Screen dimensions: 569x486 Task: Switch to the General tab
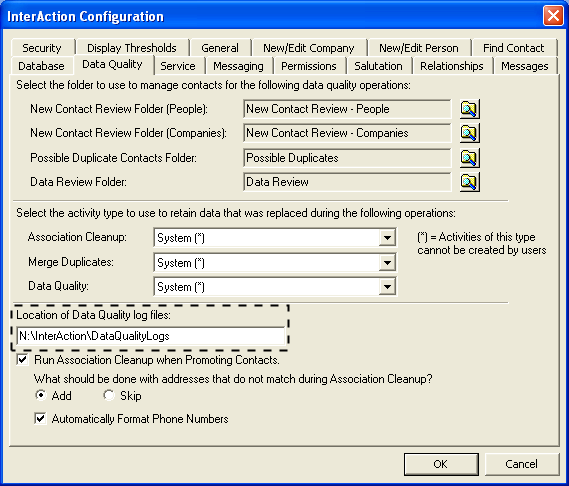[x=220, y=48]
